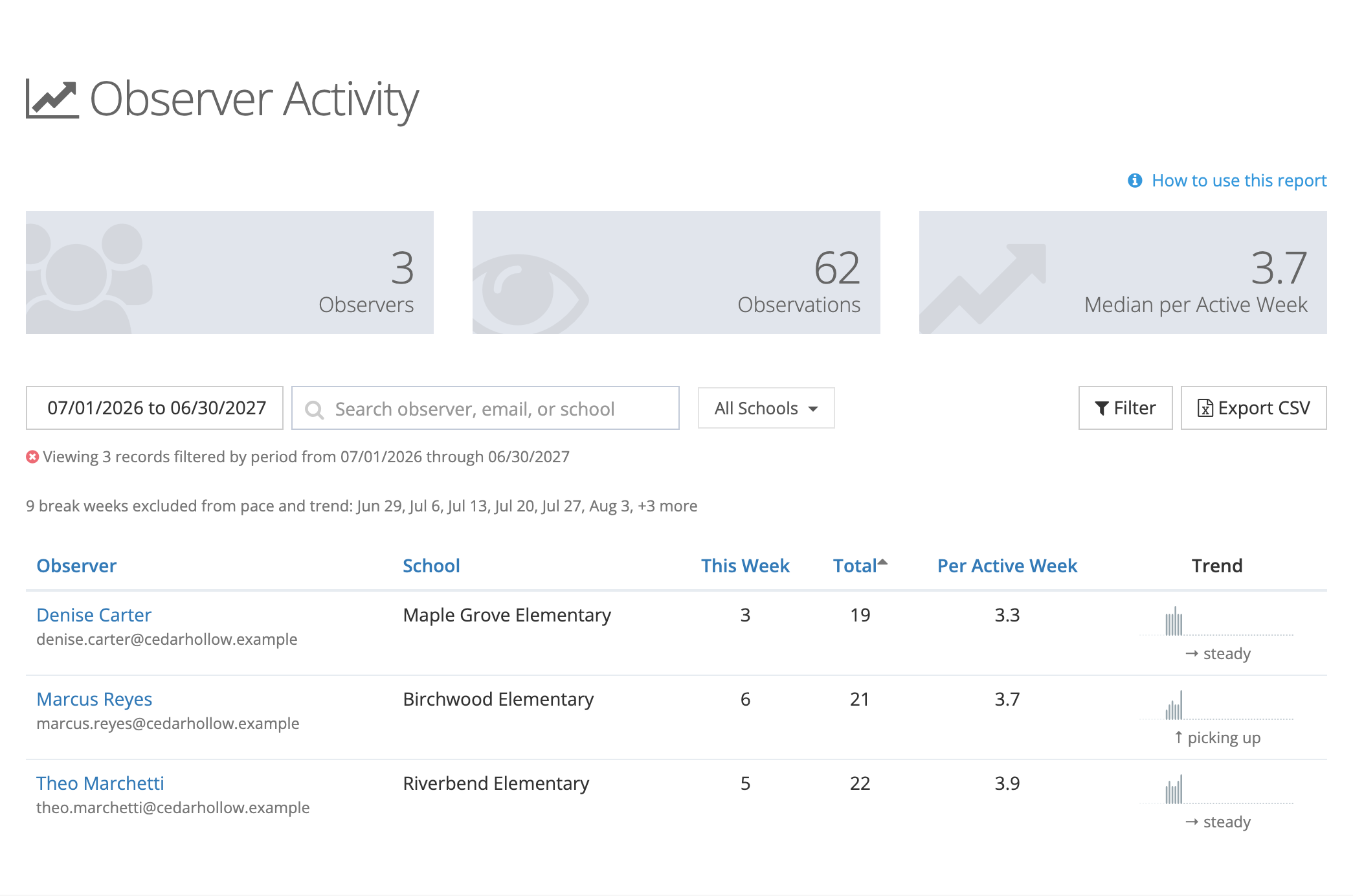Open Theo Marchetti's observer profile
Screen dimensions: 1353x896
click(x=100, y=783)
